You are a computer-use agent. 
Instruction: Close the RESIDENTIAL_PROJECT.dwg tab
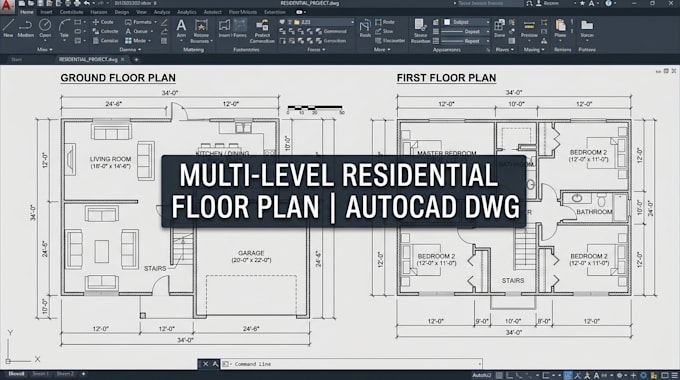point(123,59)
